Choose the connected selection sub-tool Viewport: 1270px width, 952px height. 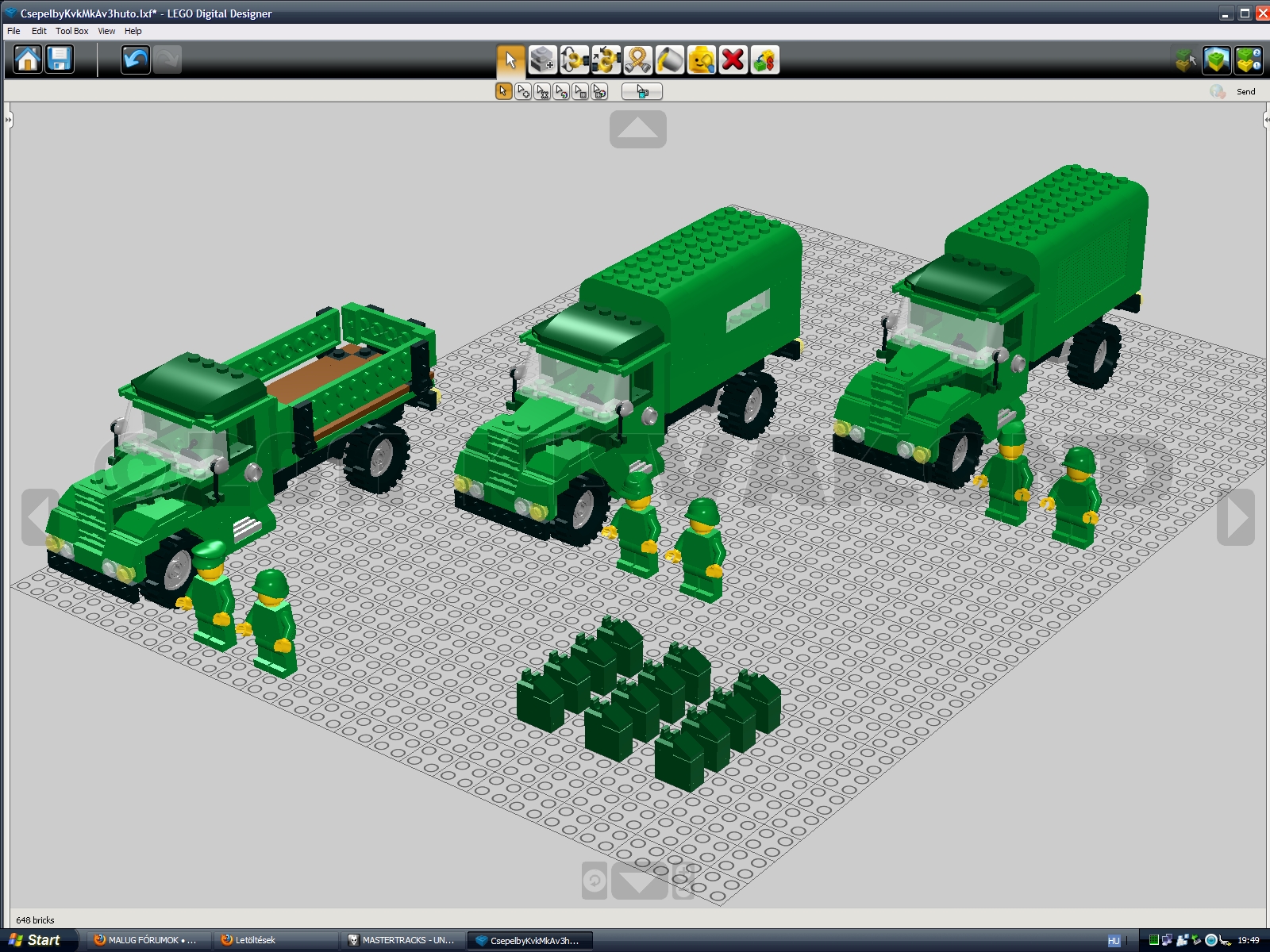(x=542, y=91)
